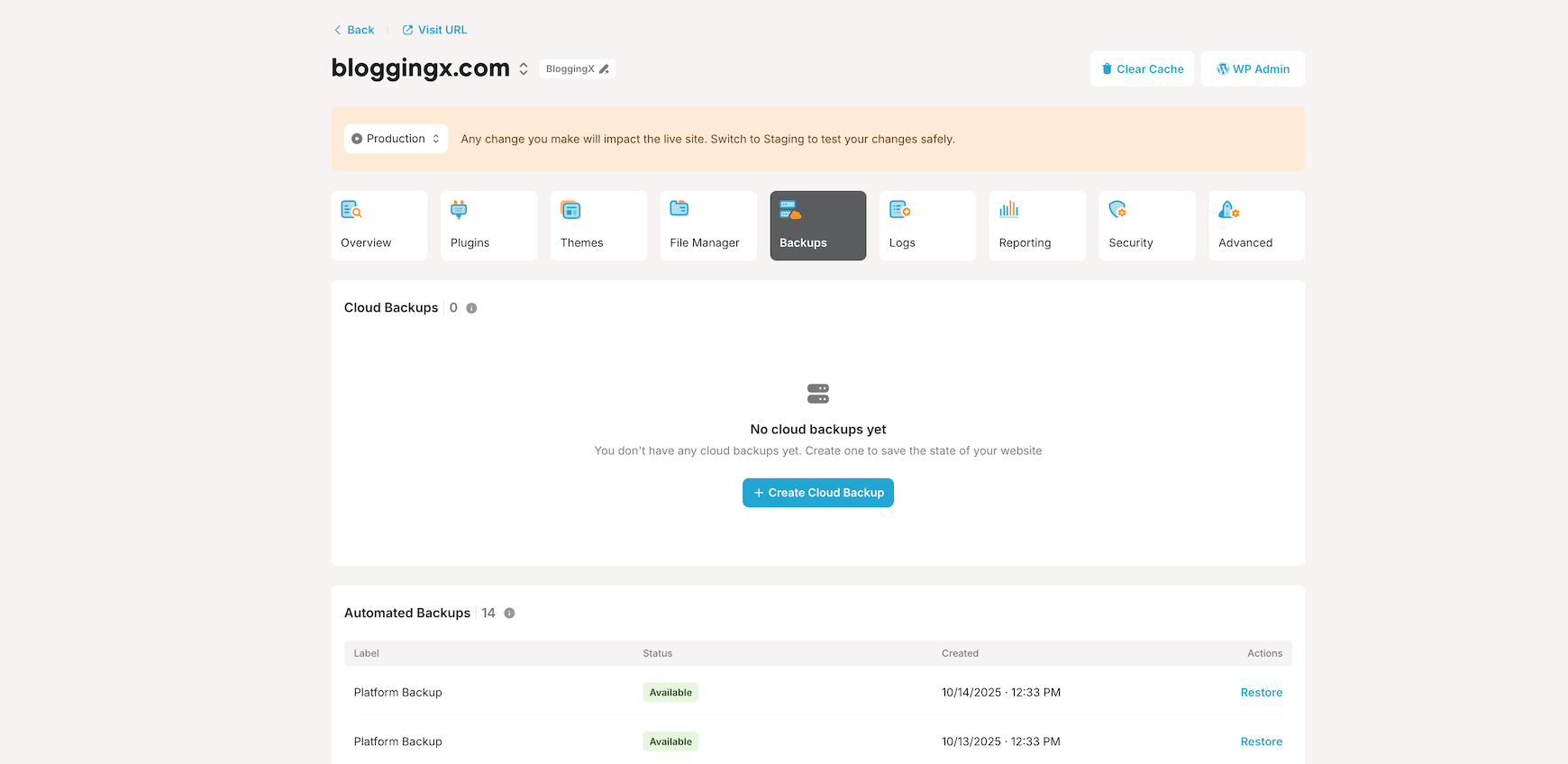Expand the Production environment dropdown

396,139
